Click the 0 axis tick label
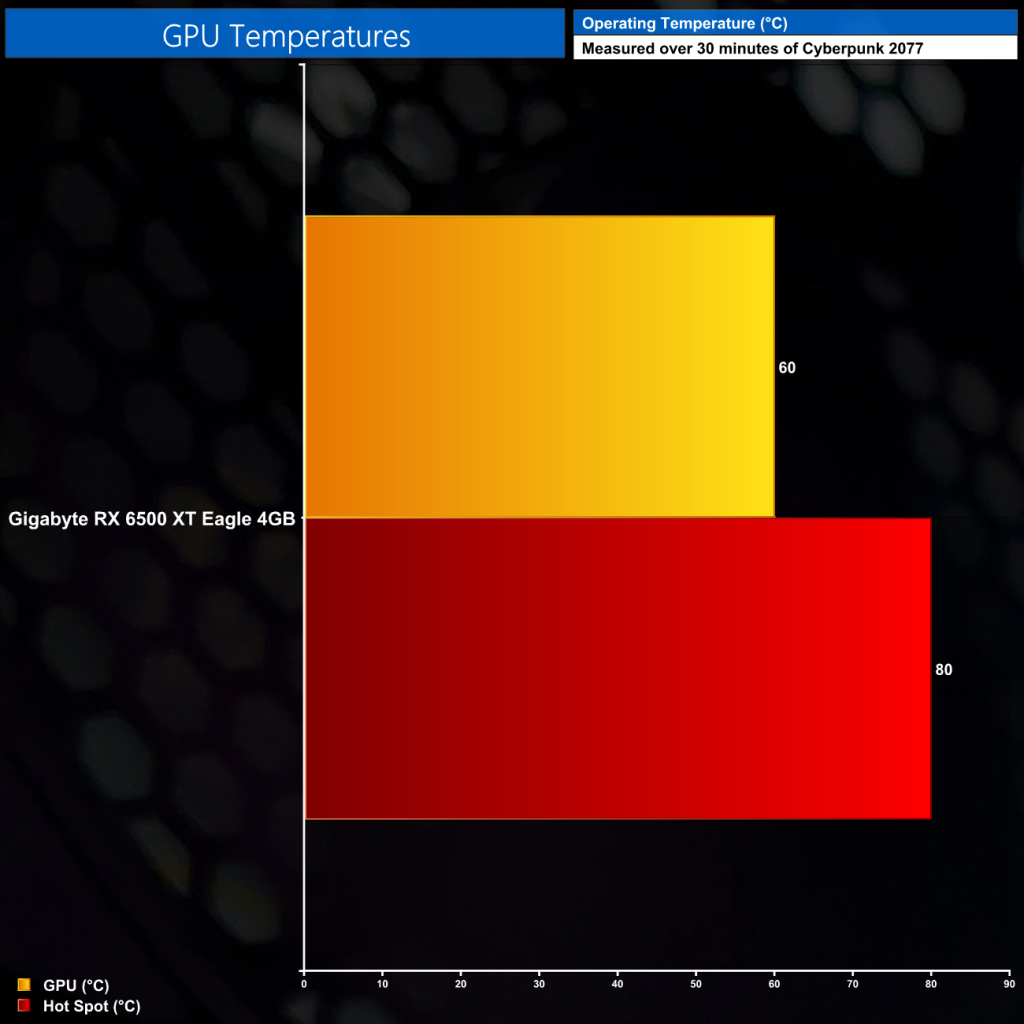This screenshot has height=1024, width=1024. [304, 984]
